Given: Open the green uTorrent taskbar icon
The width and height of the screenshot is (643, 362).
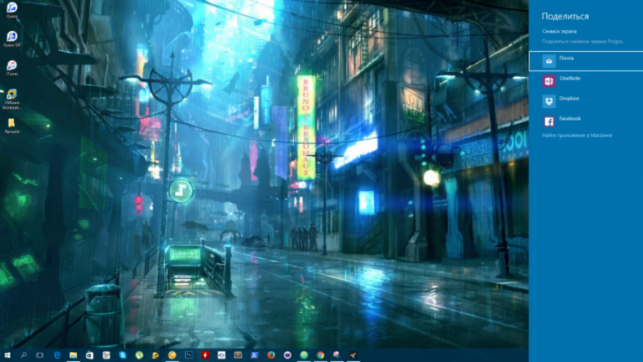Looking at the screenshot, I should 139,355.
